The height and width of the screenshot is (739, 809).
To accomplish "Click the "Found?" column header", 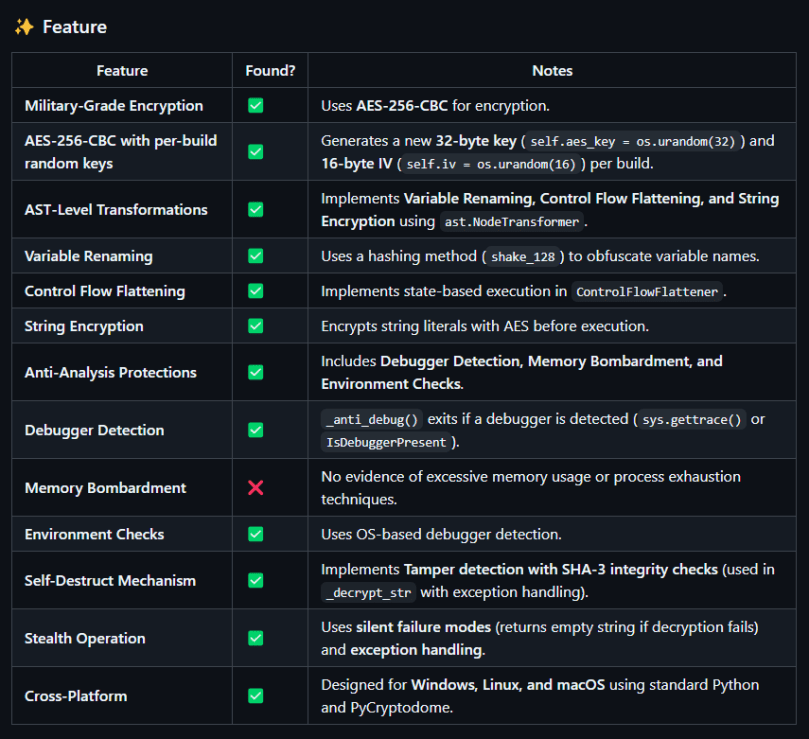I will (x=270, y=71).
